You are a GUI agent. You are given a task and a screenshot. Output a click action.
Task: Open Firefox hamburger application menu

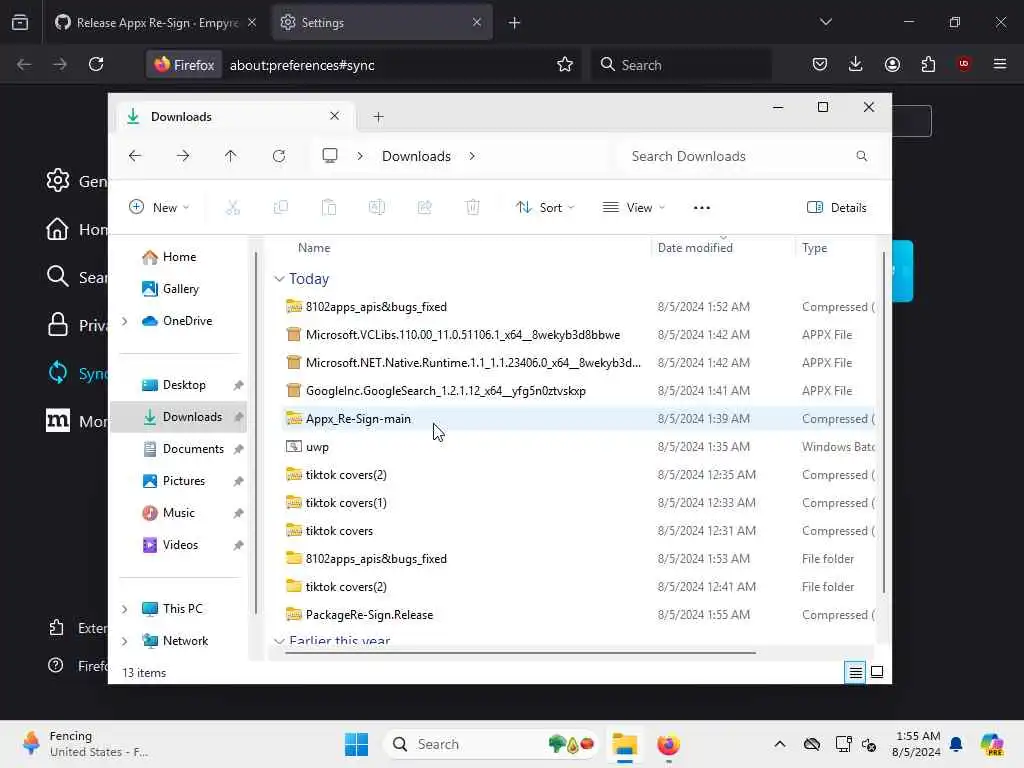click(x=1000, y=64)
